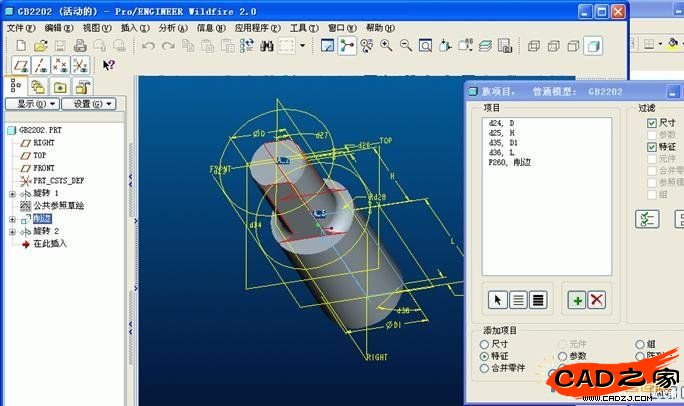Click the red X remove item button
The image size is (684, 406).
(597, 299)
